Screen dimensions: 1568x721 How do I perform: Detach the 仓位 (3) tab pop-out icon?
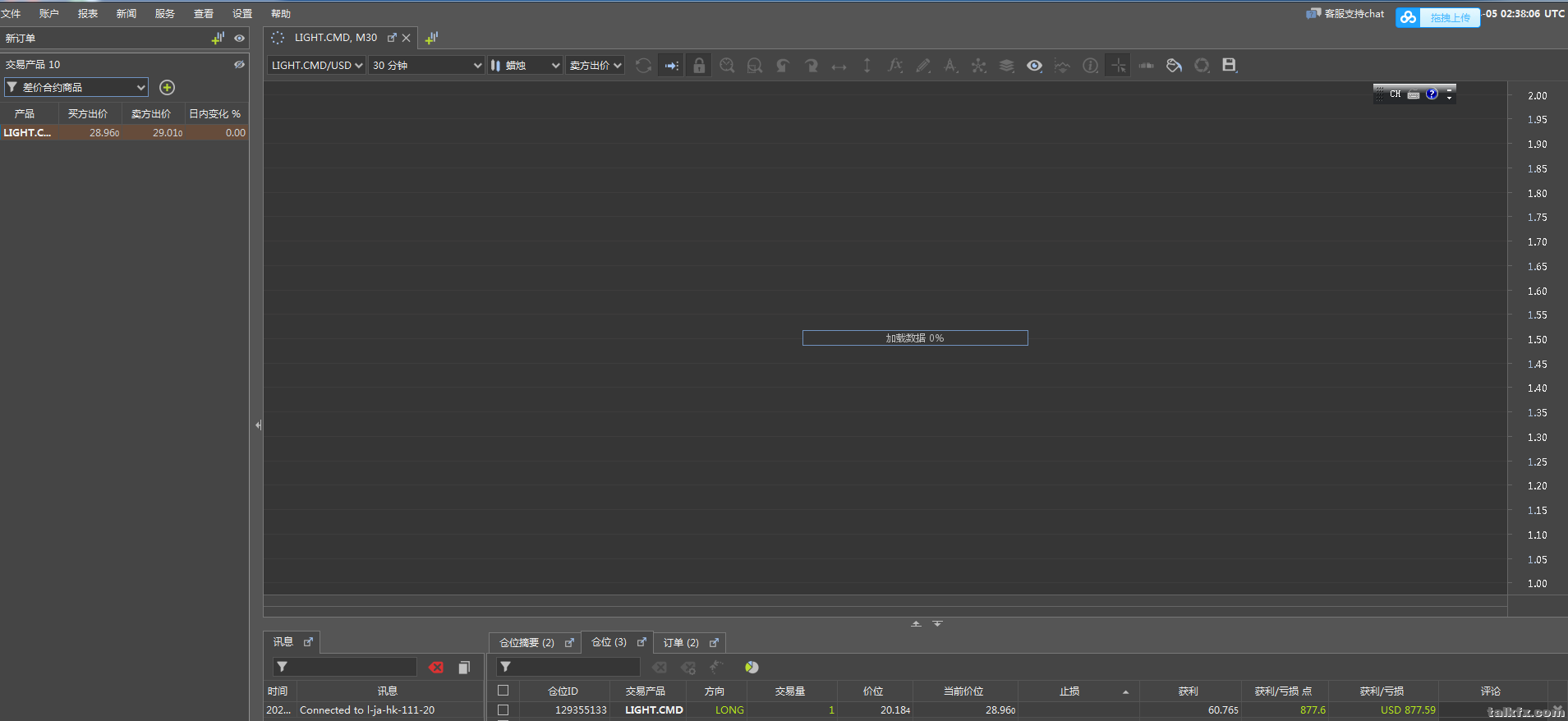coord(641,642)
